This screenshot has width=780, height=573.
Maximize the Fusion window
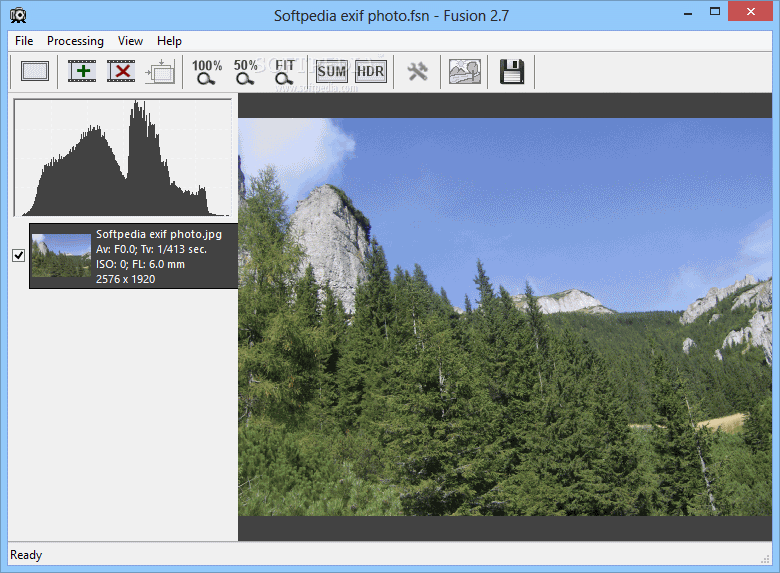click(715, 12)
